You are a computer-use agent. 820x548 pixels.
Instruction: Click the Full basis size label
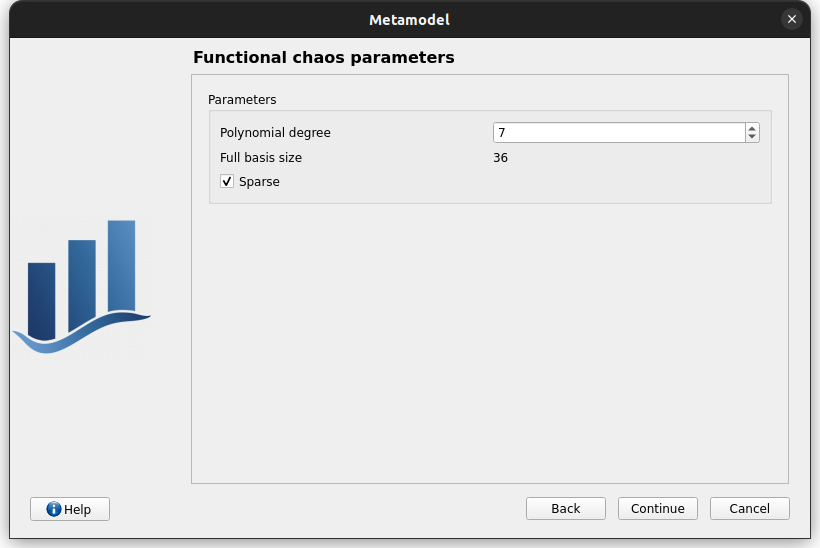(261, 158)
